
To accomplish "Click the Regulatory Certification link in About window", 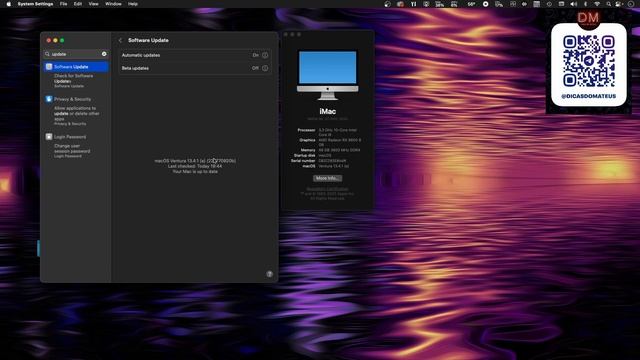I will [x=327, y=189].
